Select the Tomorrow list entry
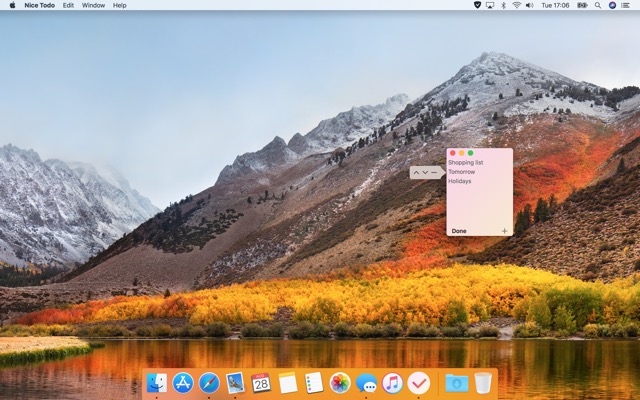Screen dimensions: 640x400 coord(462,172)
